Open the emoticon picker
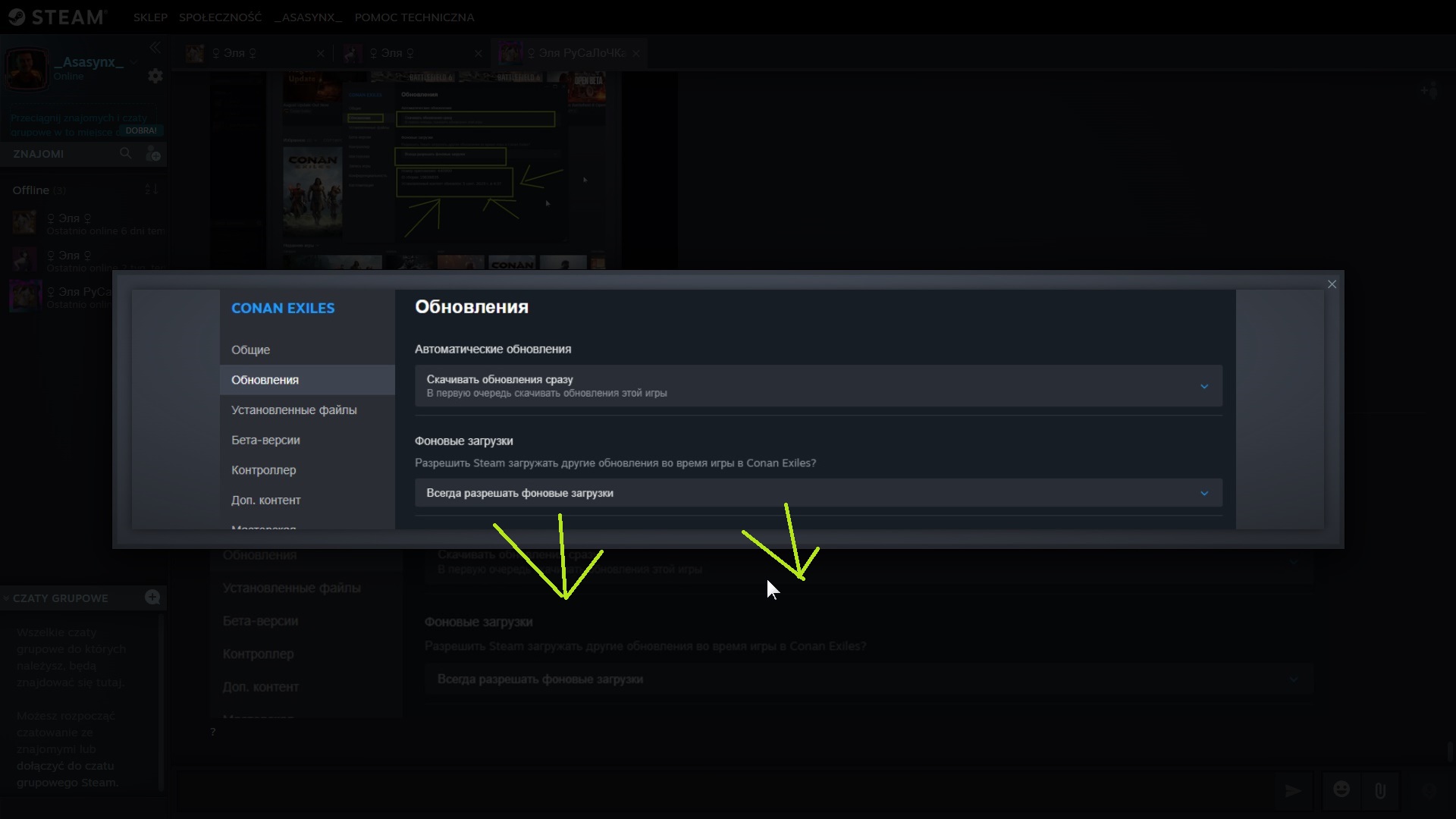The width and height of the screenshot is (1456, 819). click(1341, 790)
